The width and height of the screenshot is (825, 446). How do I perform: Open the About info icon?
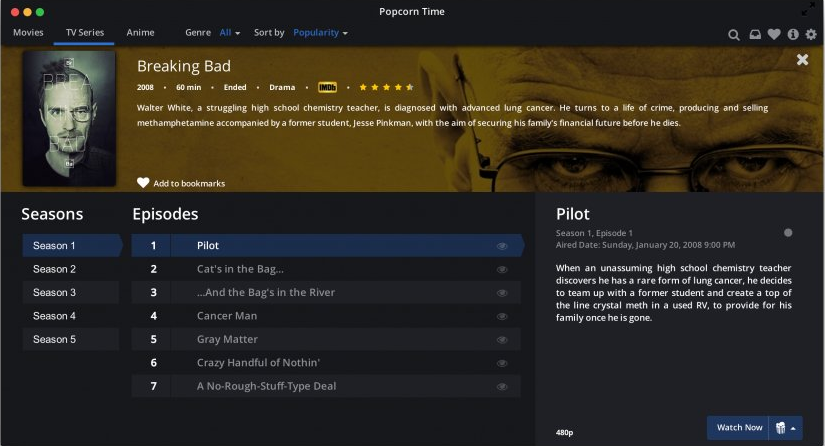pyautogui.click(x=793, y=34)
